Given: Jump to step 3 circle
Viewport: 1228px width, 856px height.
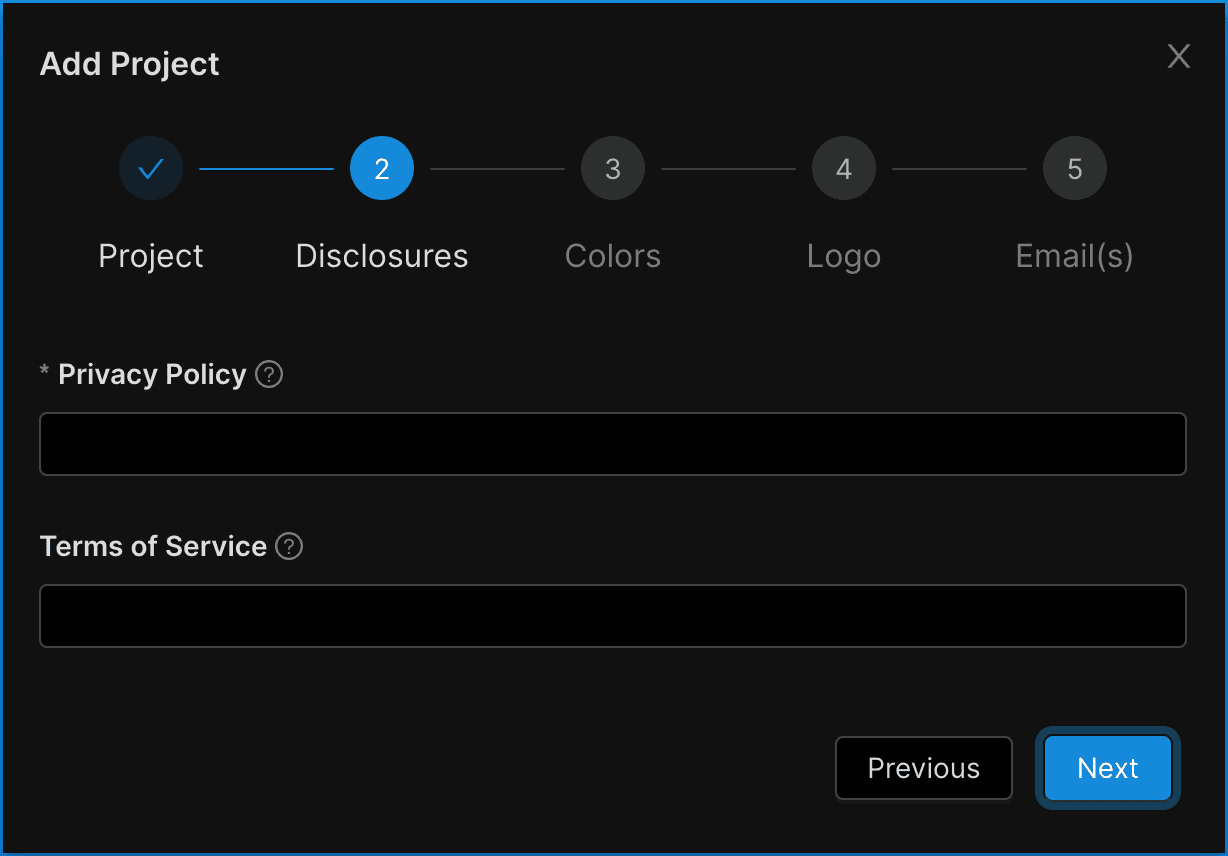Looking at the screenshot, I should pos(613,169).
